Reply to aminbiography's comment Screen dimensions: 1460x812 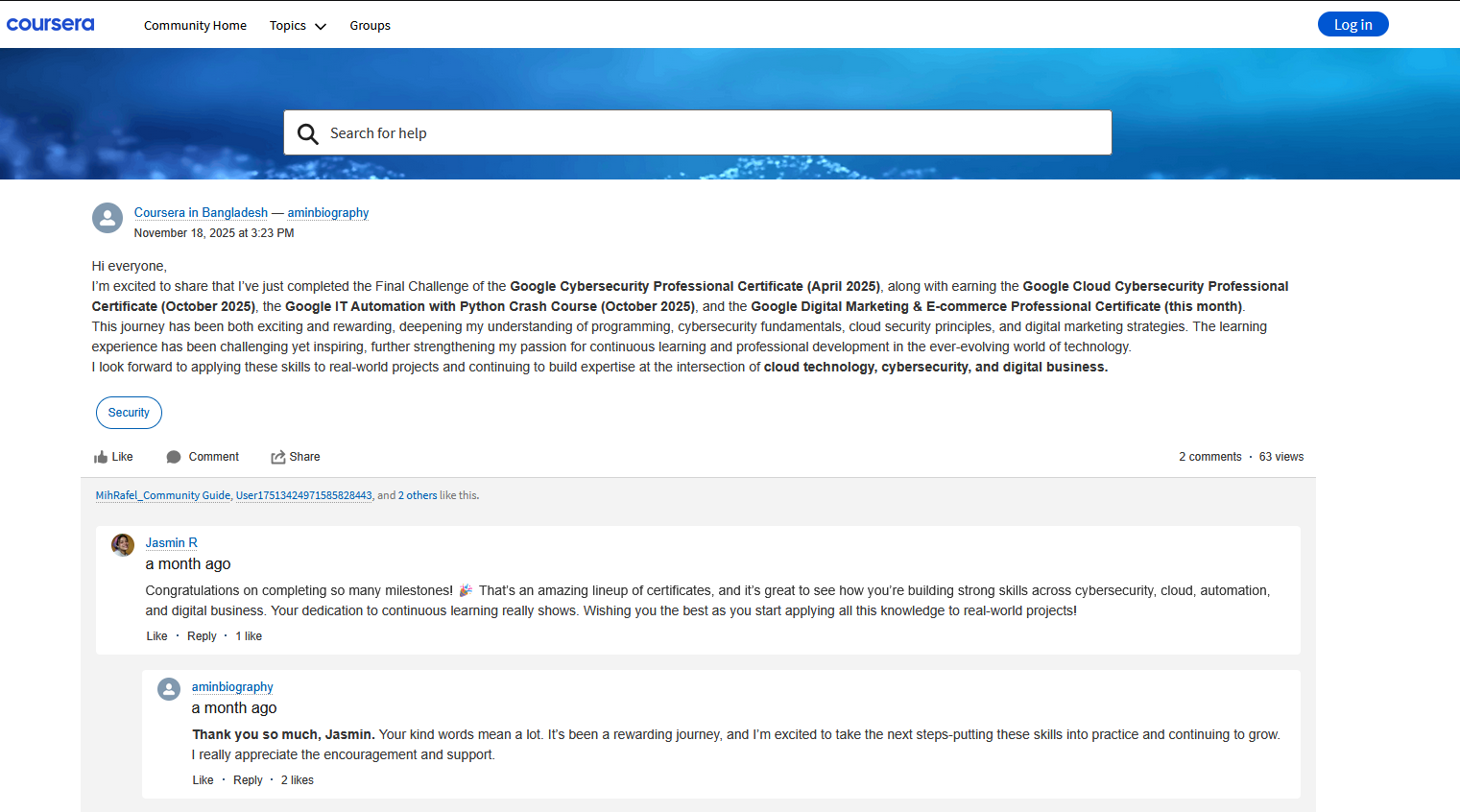(x=248, y=780)
